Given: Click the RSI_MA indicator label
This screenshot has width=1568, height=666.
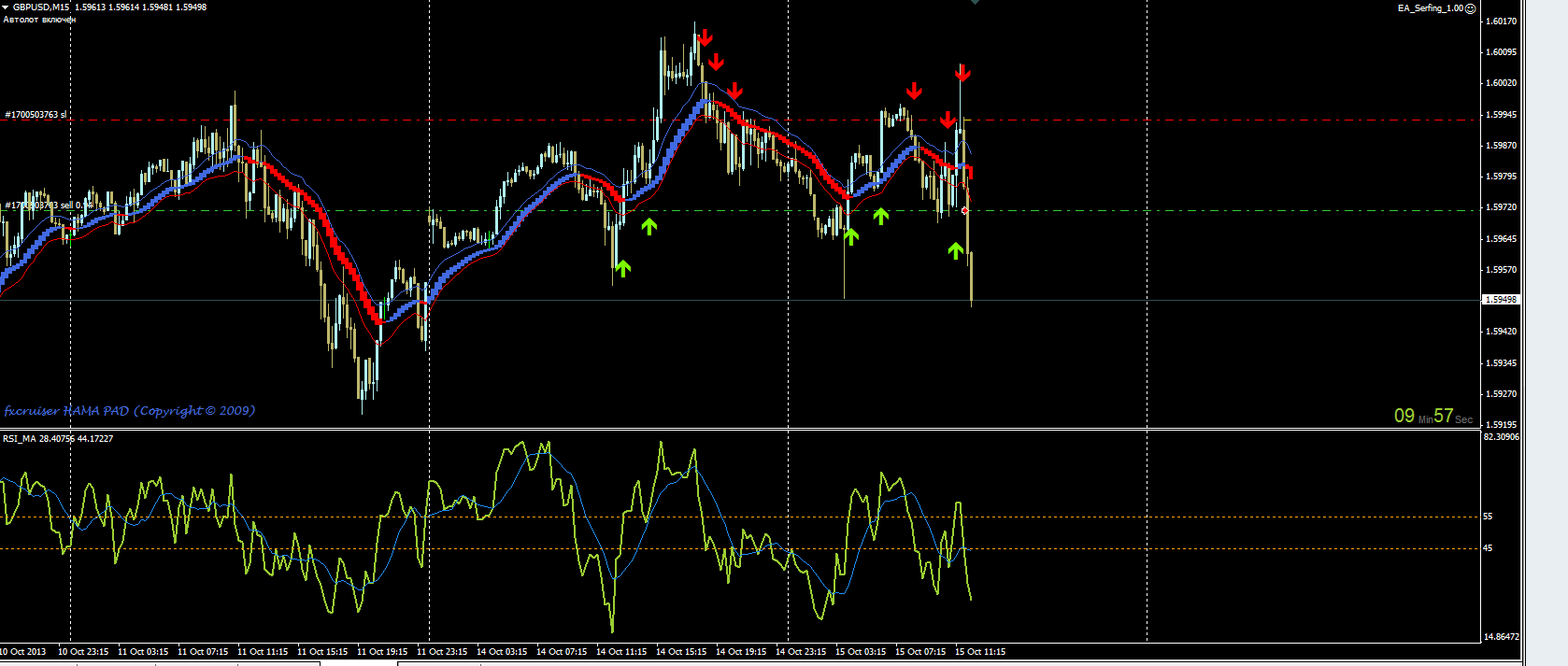Looking at the screenshot, I should (x=58, y=438).
